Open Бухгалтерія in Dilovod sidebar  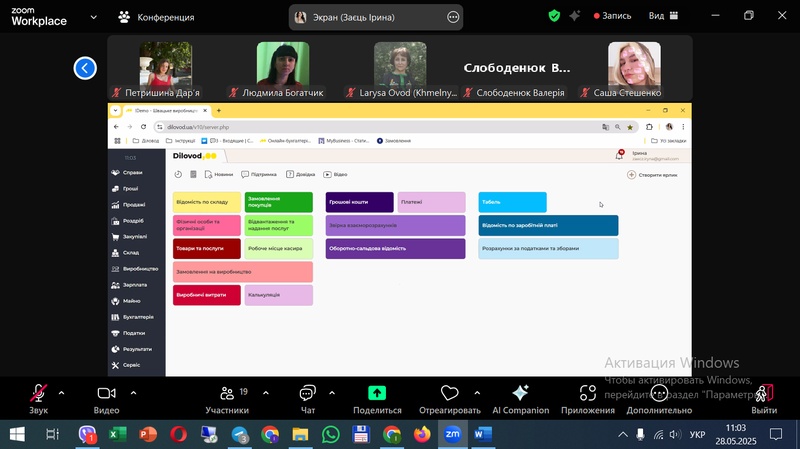133,317
